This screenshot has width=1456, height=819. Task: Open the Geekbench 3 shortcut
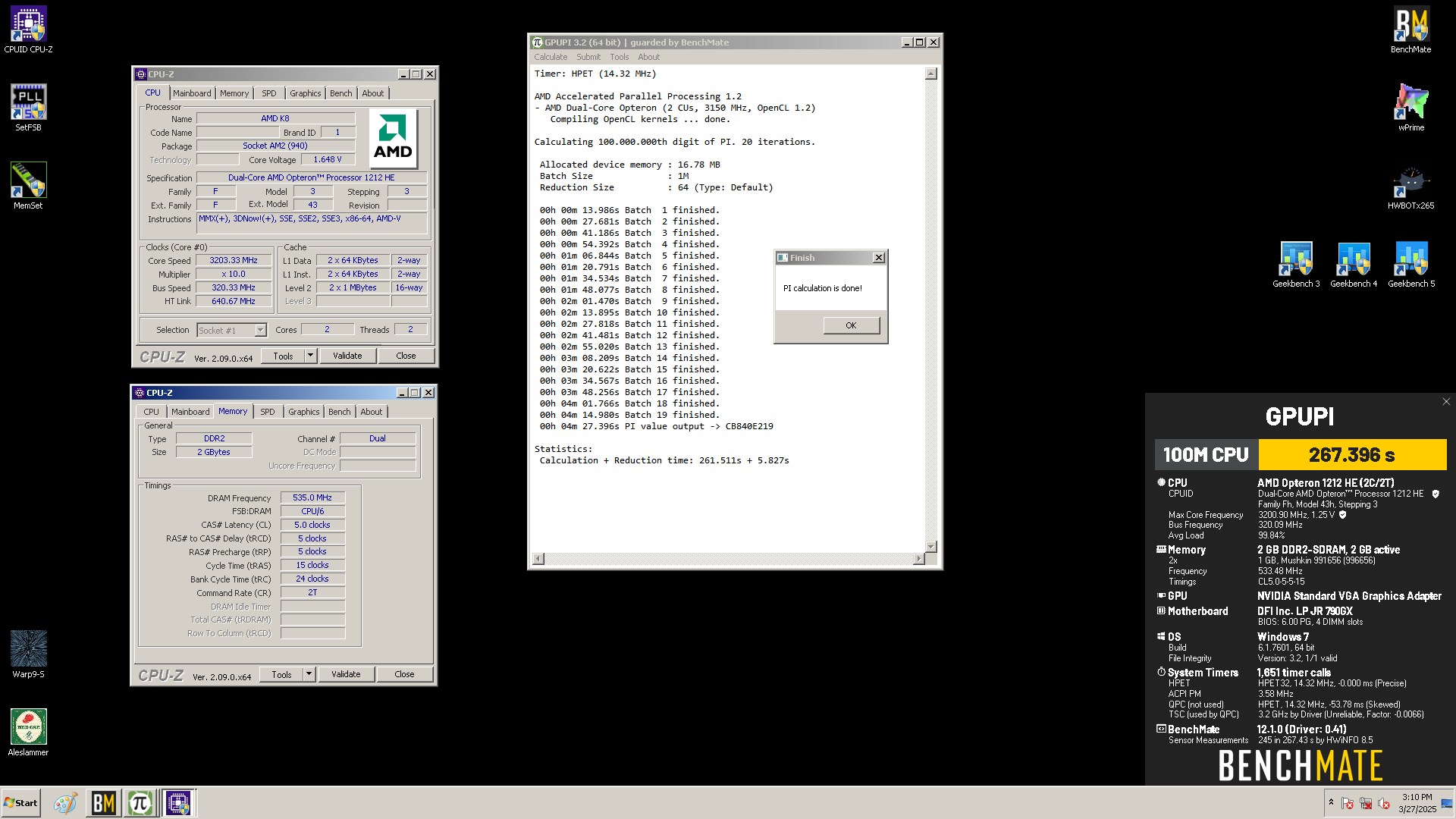(1296, 264)
